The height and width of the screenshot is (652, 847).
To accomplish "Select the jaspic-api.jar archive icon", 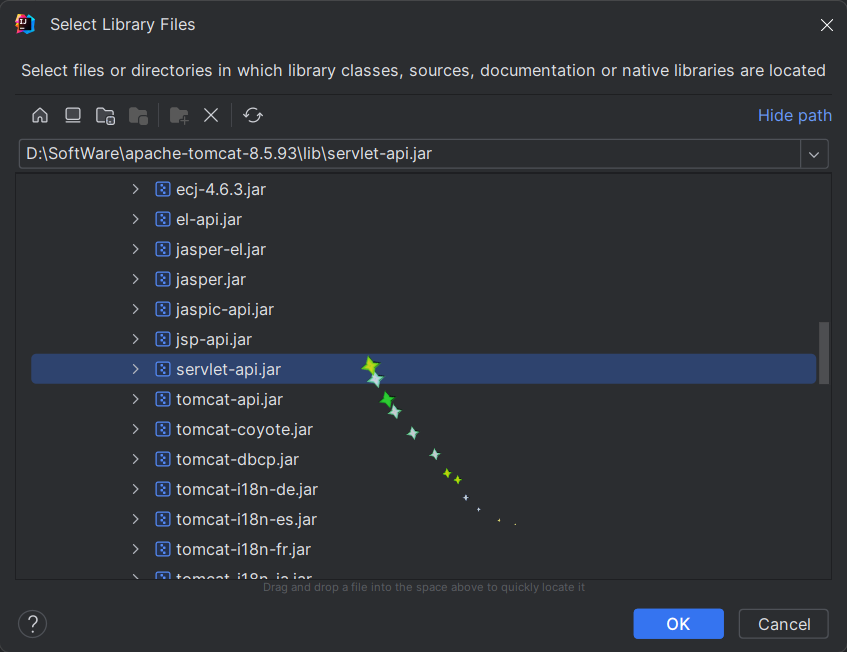I will tap(163, 309).
